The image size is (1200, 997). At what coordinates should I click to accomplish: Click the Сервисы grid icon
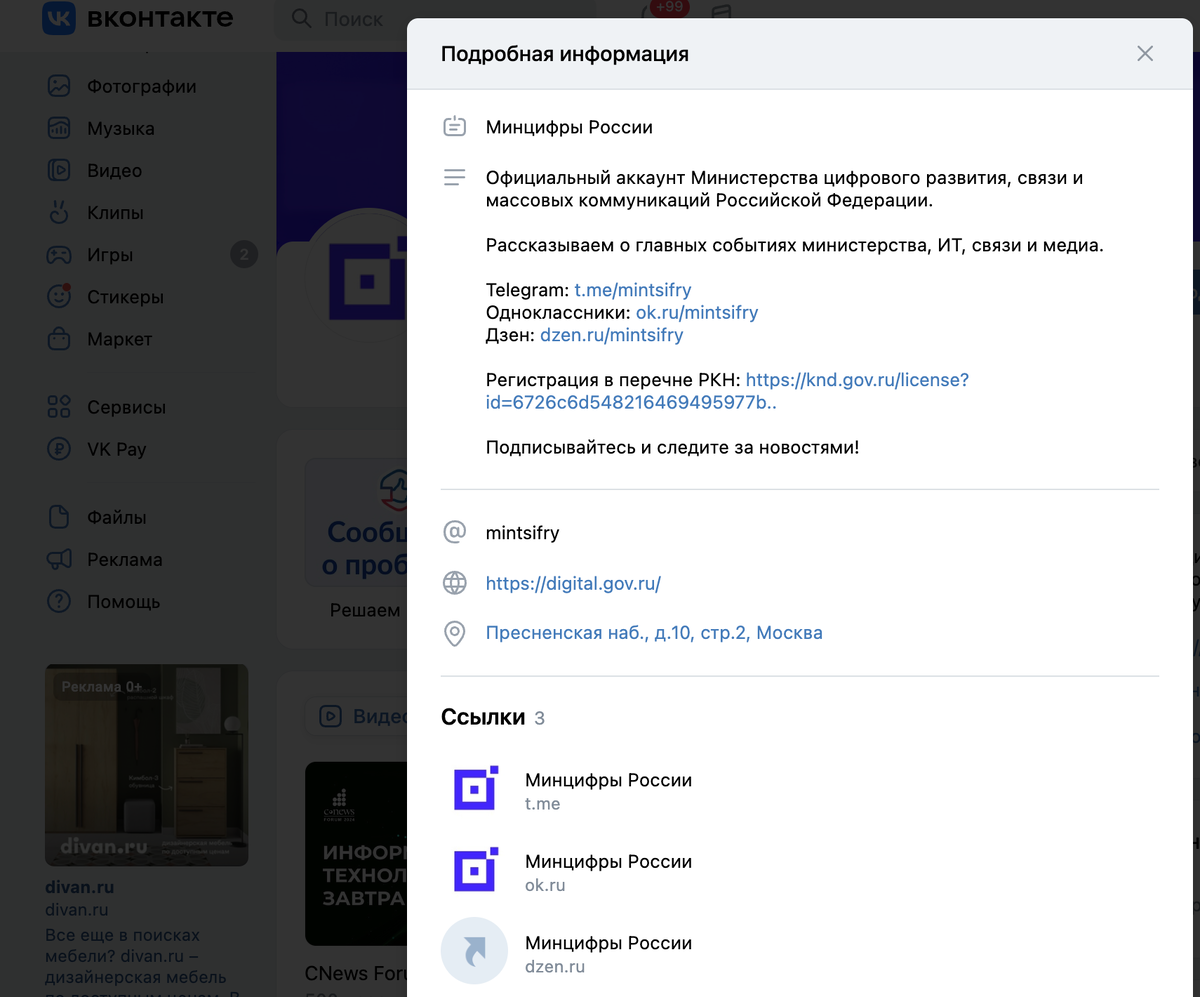[x=59, y=407]
